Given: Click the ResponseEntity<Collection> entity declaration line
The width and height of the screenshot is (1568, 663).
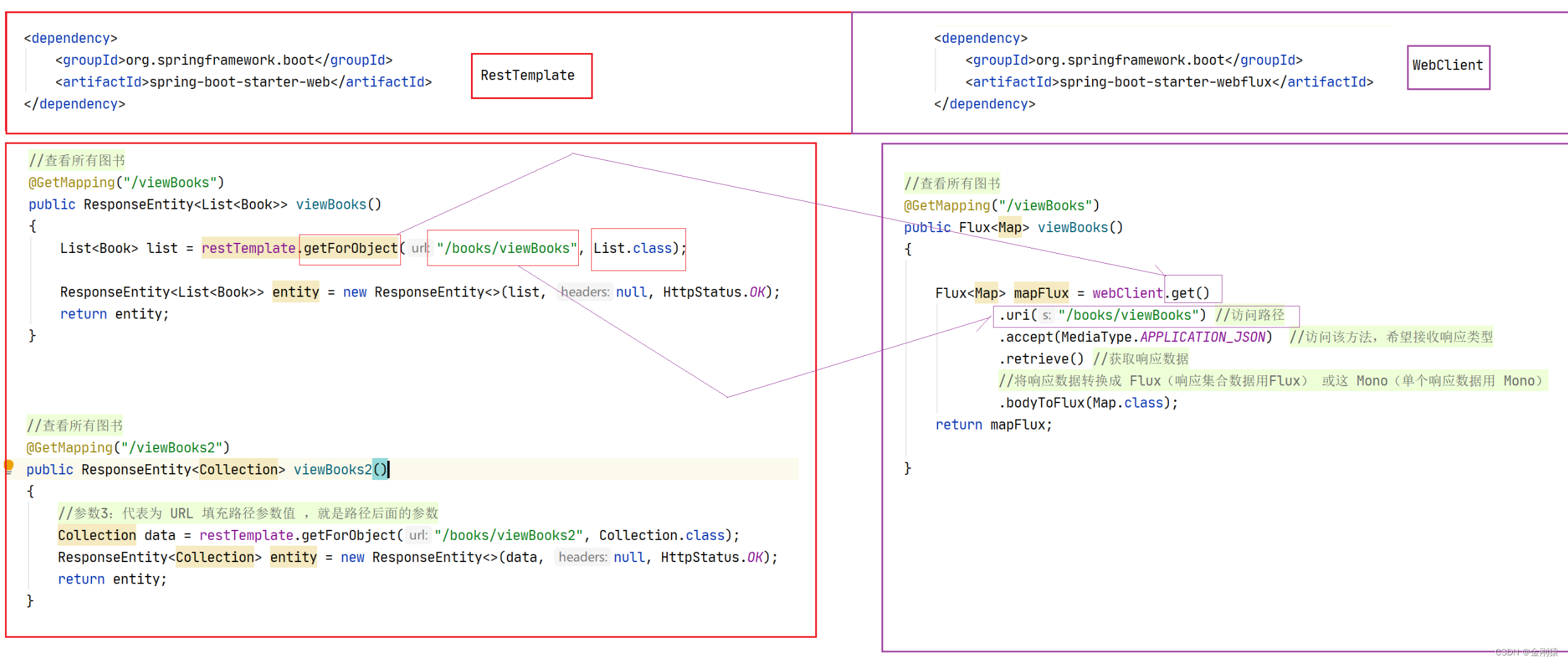Looking at the screenshot, I should (417, 557).
